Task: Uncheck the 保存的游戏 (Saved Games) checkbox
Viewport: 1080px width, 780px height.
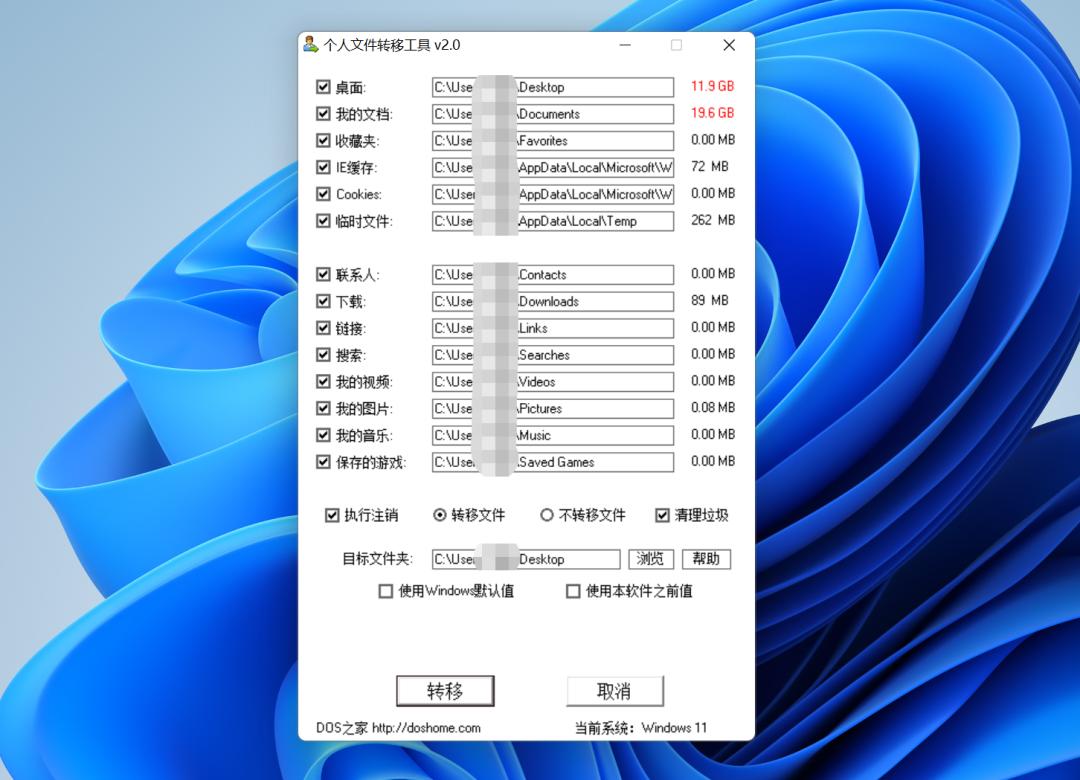Action: (323, 461)
